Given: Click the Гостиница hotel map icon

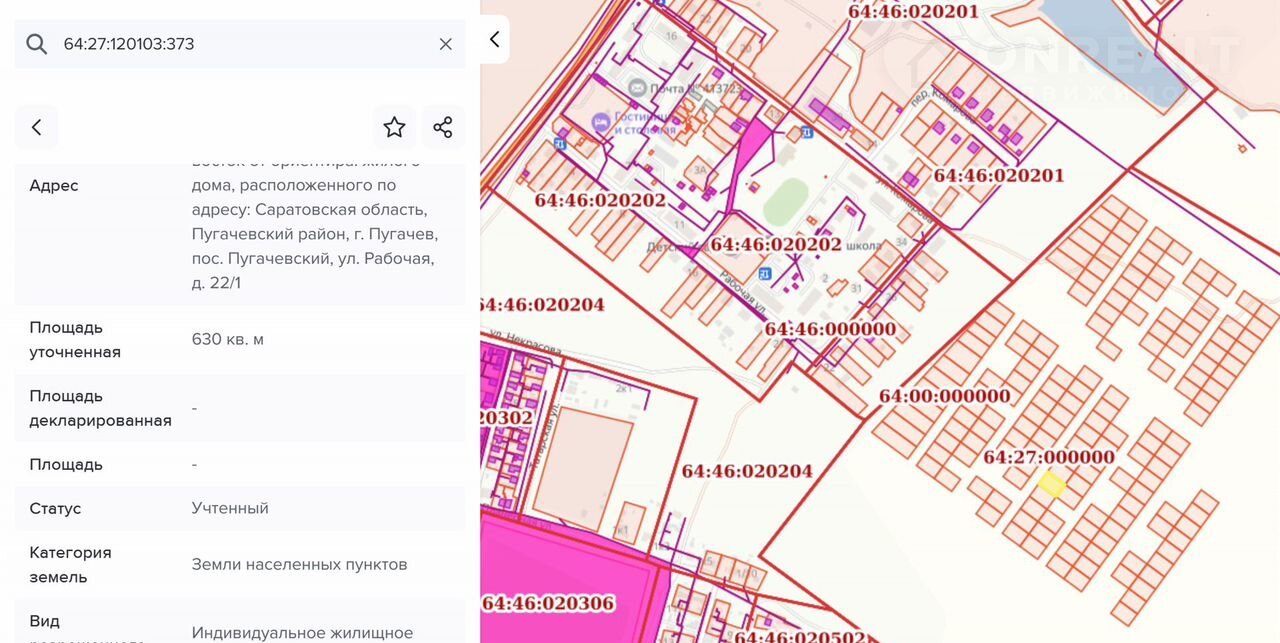Looking at the screenshot, I should coord(600,122).
